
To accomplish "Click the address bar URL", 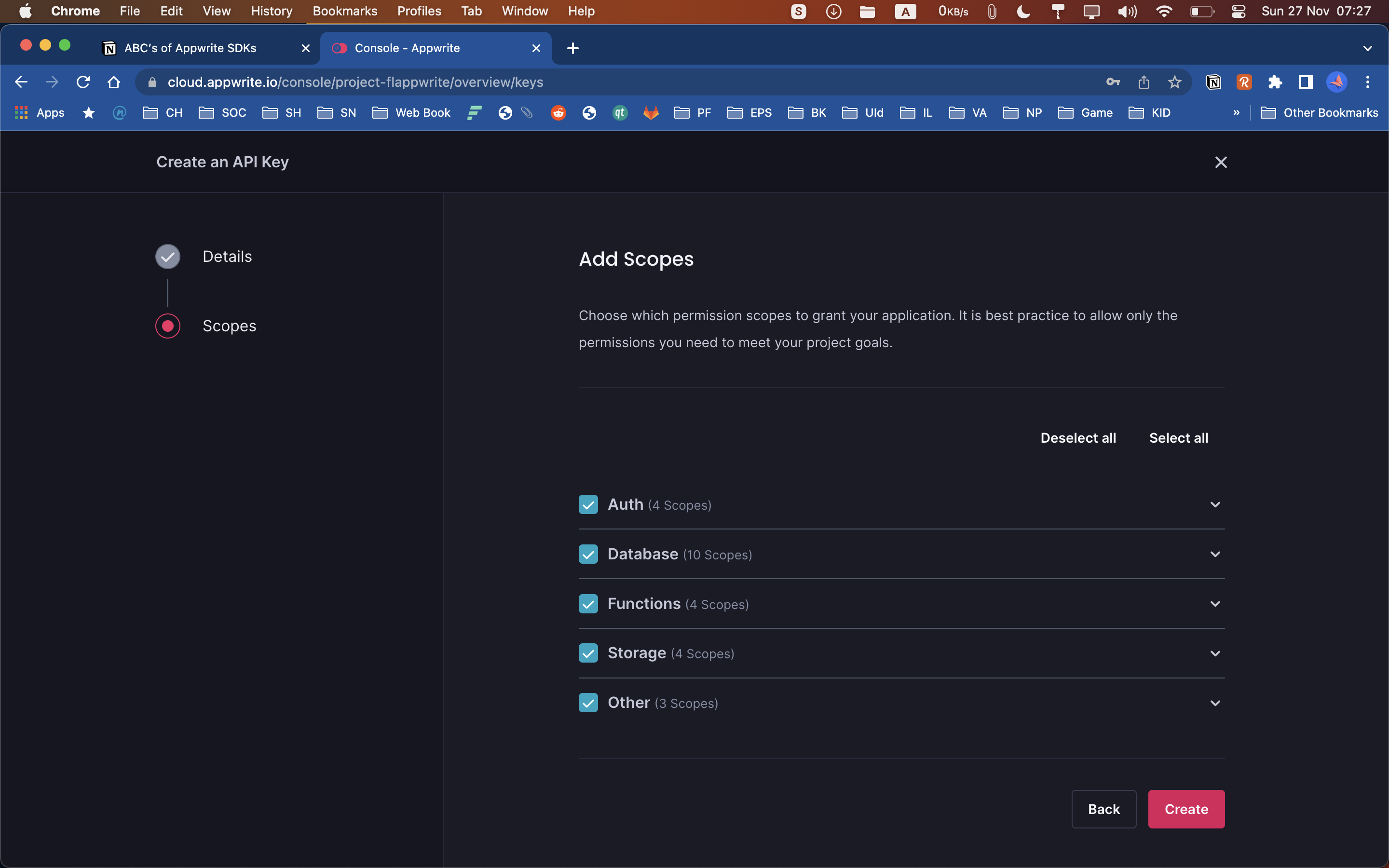I will (355, 82).
